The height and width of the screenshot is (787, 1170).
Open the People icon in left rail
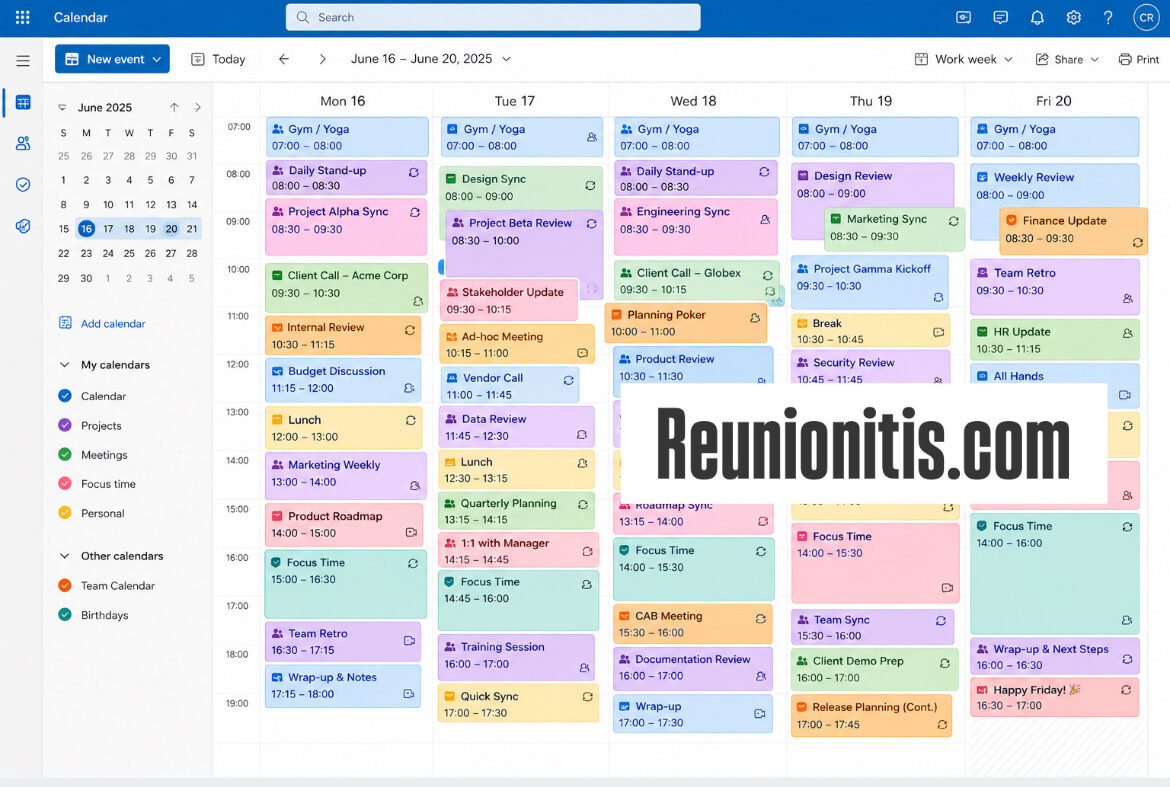click(23, 143)
